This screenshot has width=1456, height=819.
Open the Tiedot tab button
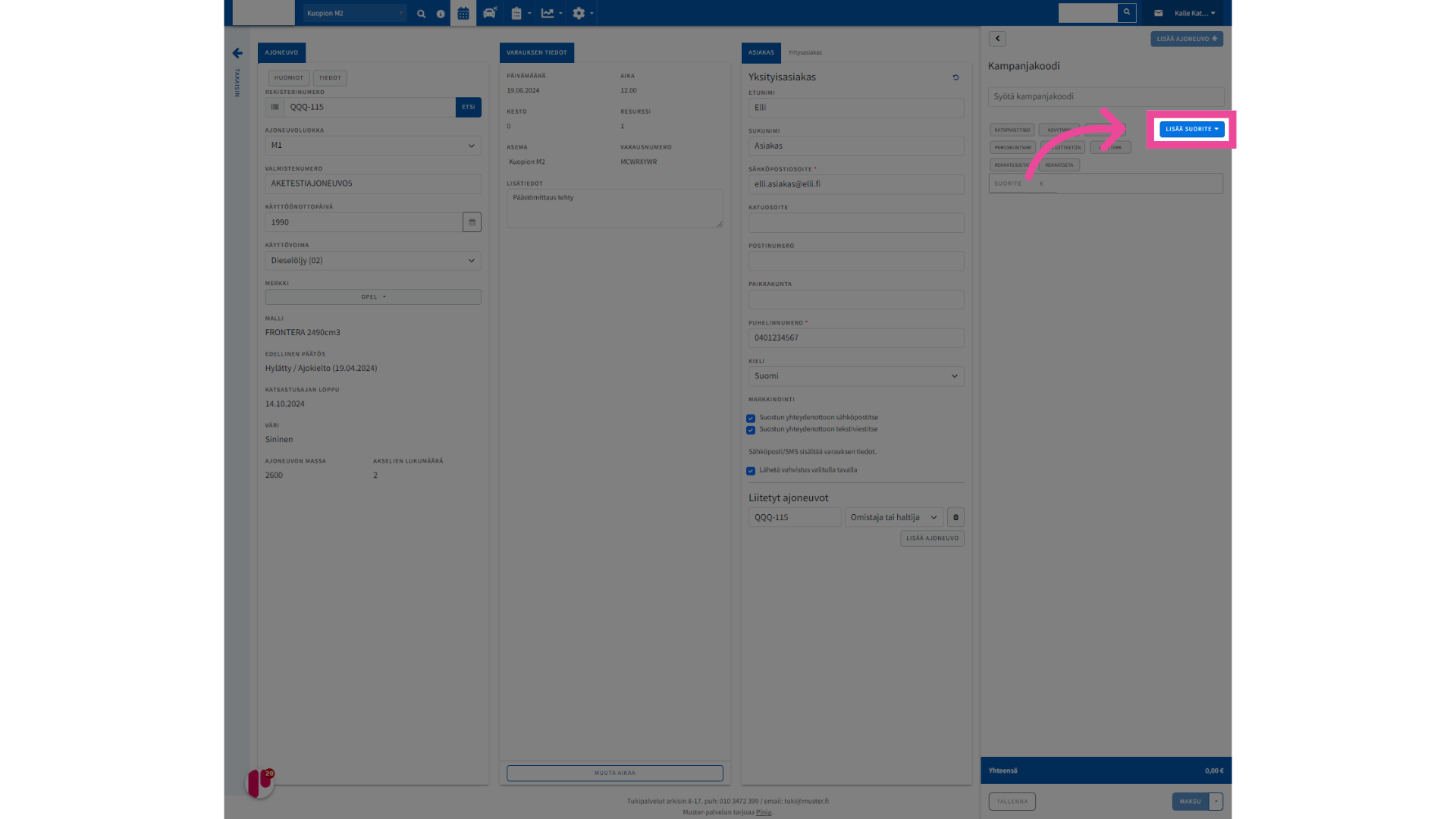click(x=330, y=77)
